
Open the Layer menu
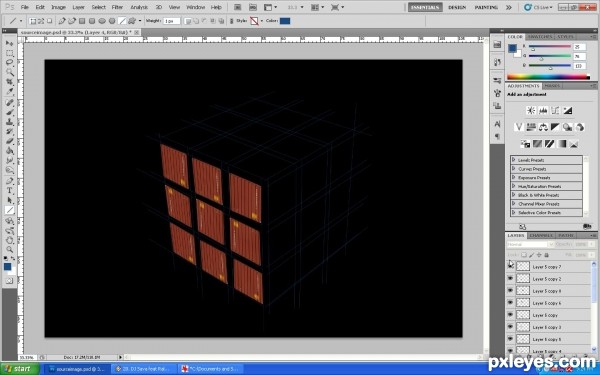[x=78, y=7]
